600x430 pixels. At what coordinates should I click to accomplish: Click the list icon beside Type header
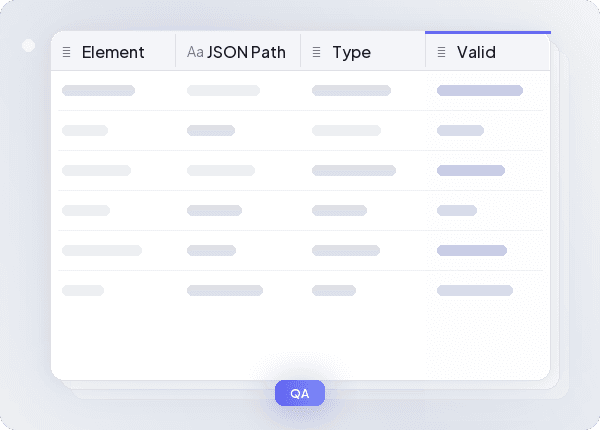(x=316, y=53)
